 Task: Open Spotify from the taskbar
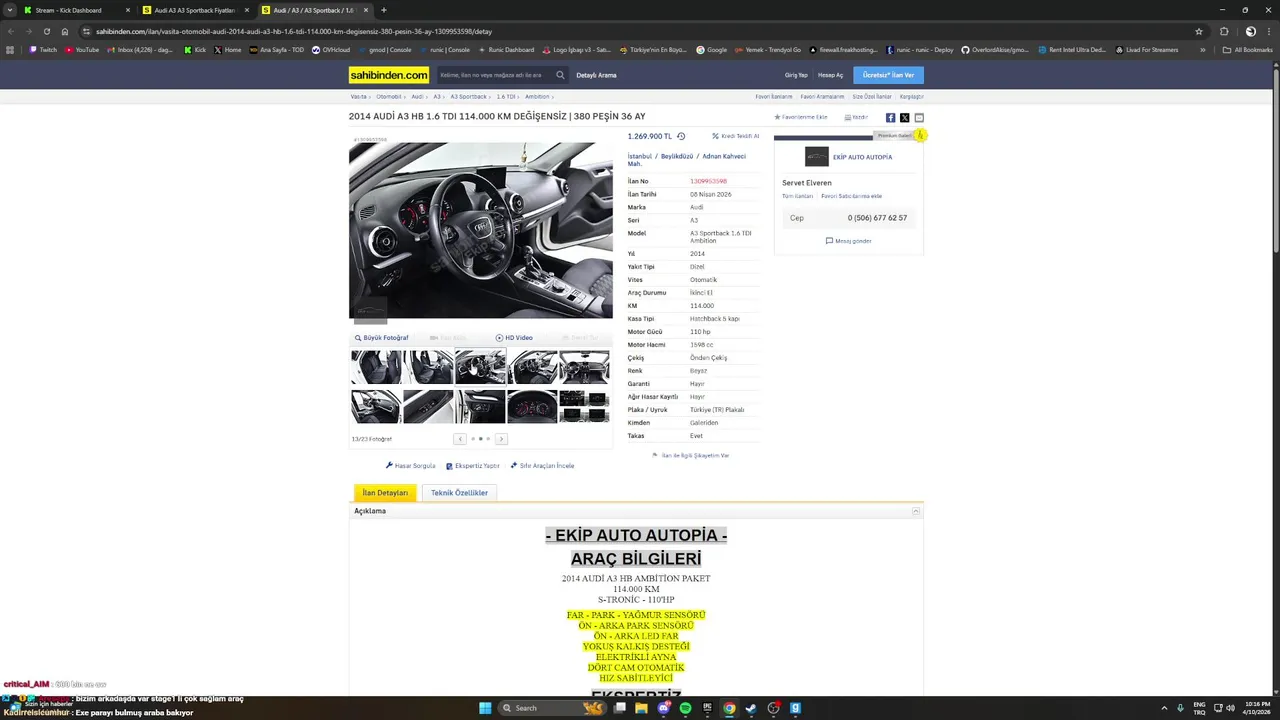pyautogui.click(x=685, y=708)
